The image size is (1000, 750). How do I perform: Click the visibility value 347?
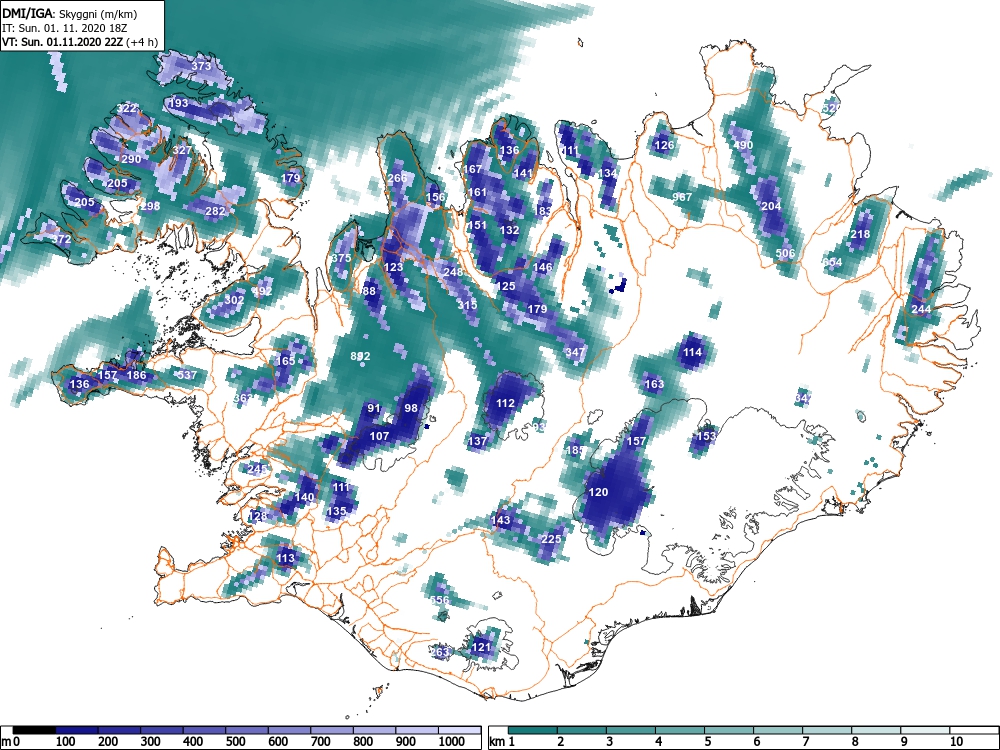coord(575,351)
